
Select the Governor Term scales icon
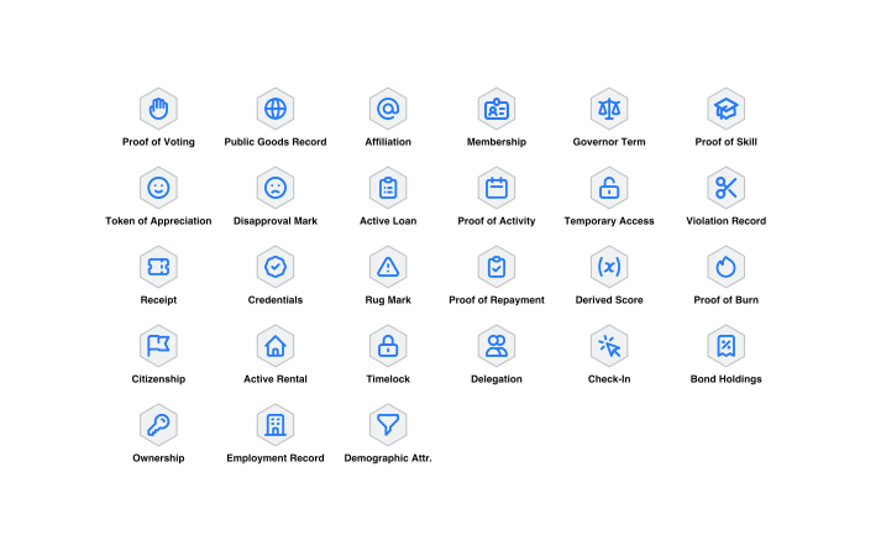(x=609, y=108)
